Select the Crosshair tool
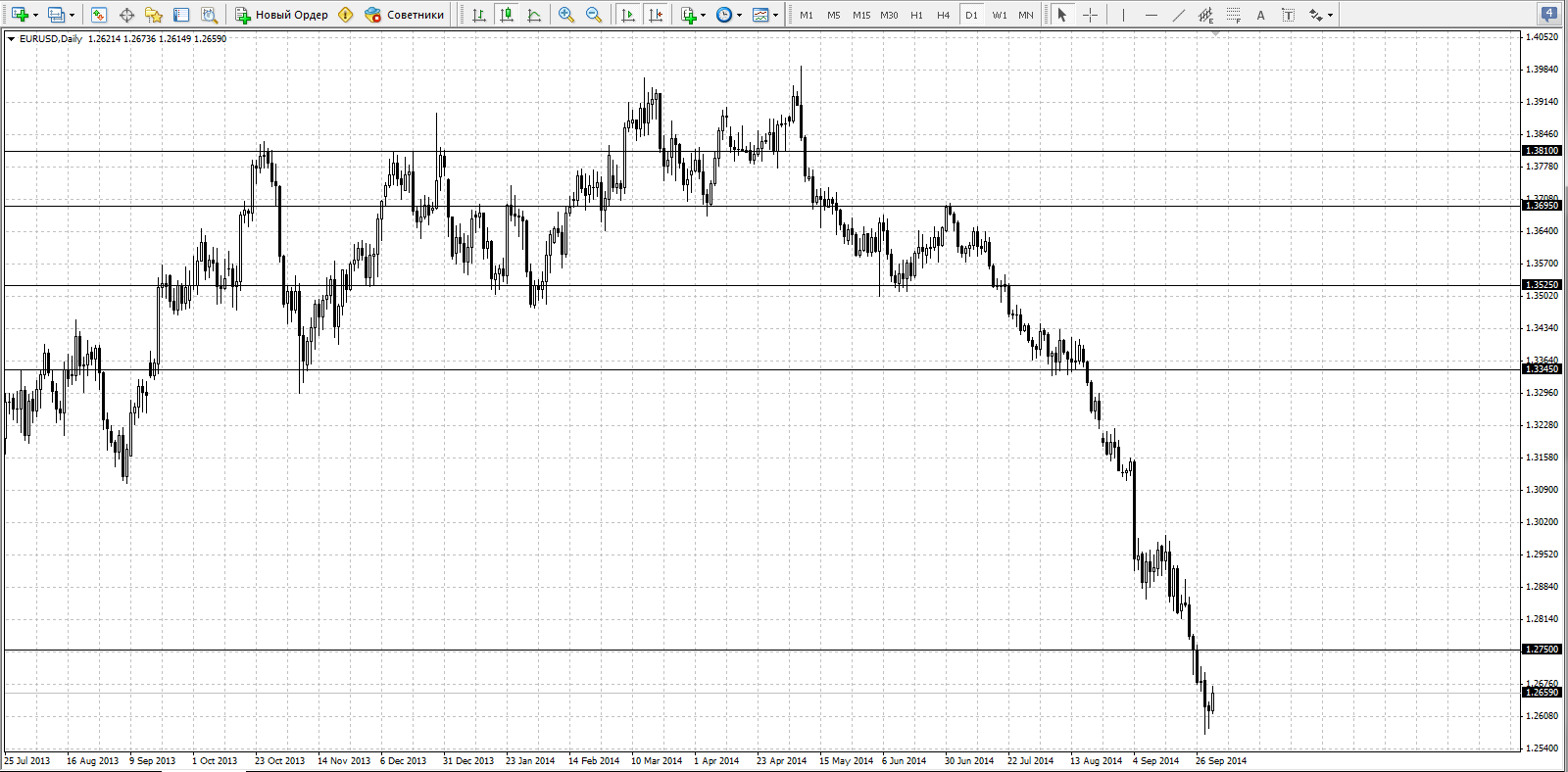The height and width of the screenshot is (772, 1568). [x=1090, y=15]
